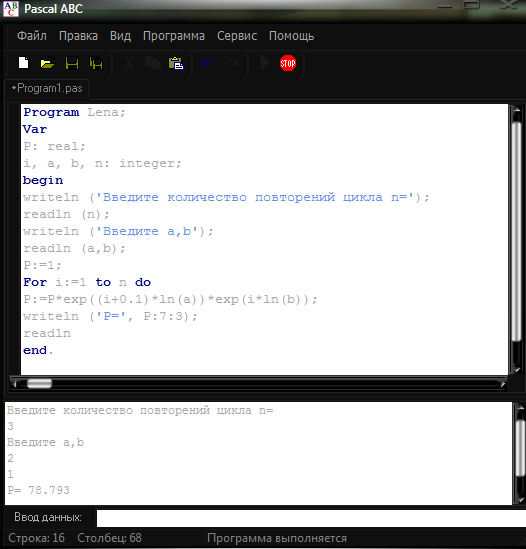Click the 'begin' keyword line

click(43, 180)
